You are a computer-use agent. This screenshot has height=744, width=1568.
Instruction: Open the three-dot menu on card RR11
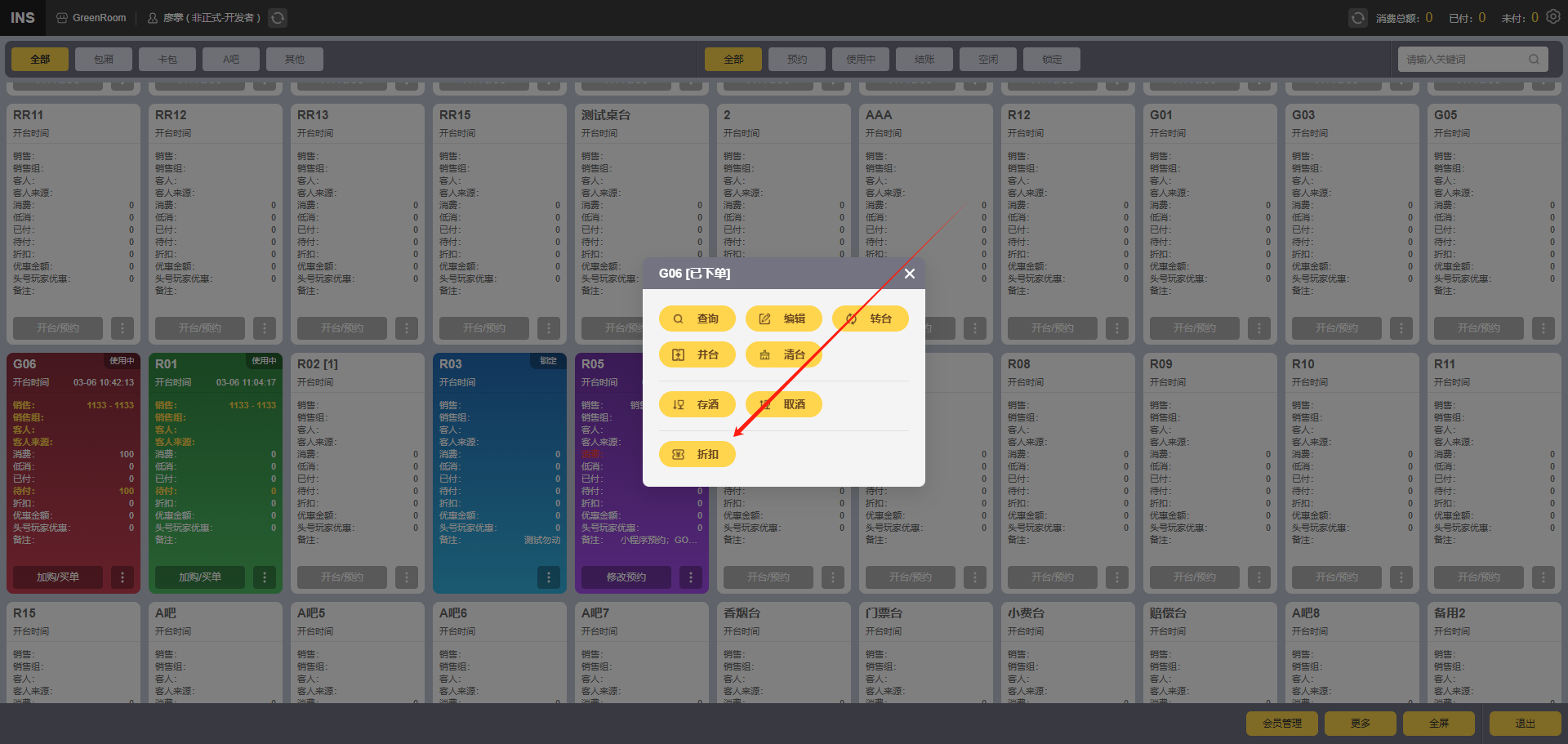[x=122, y=328]
